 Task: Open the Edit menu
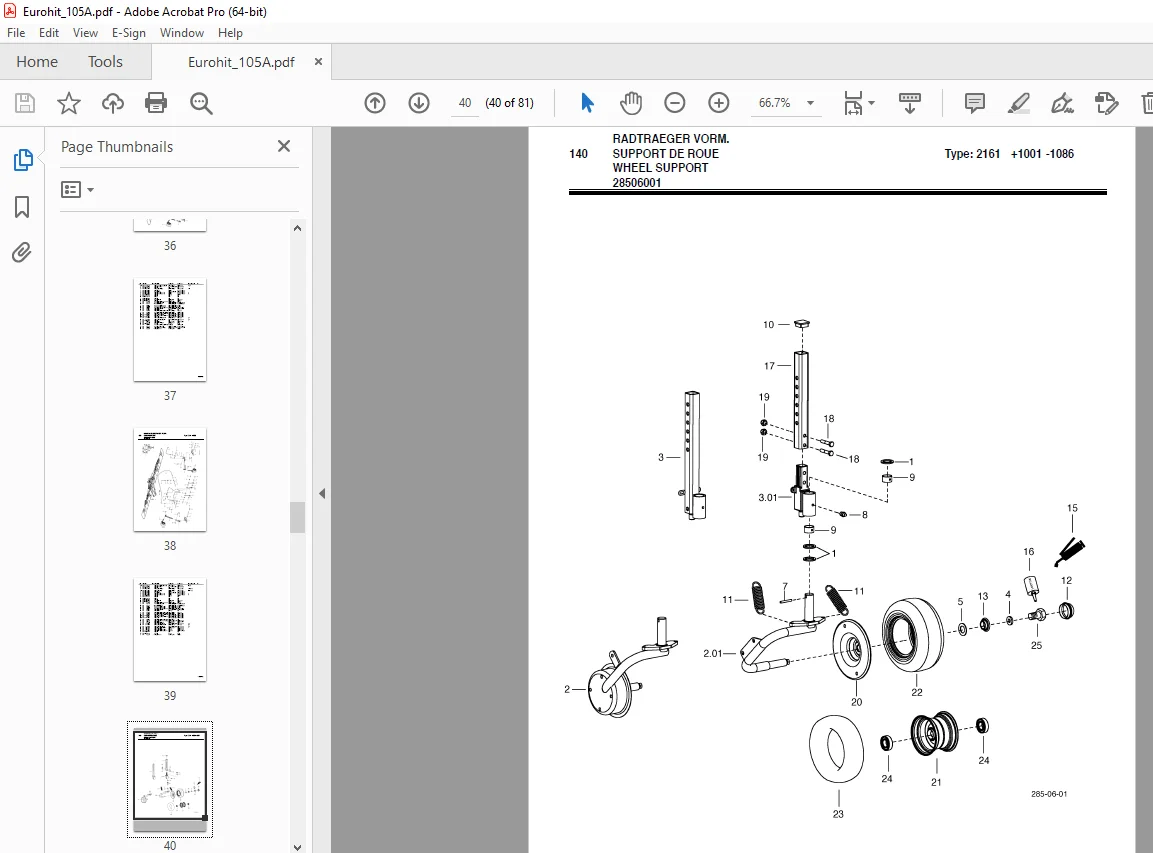tap(49, 33)
